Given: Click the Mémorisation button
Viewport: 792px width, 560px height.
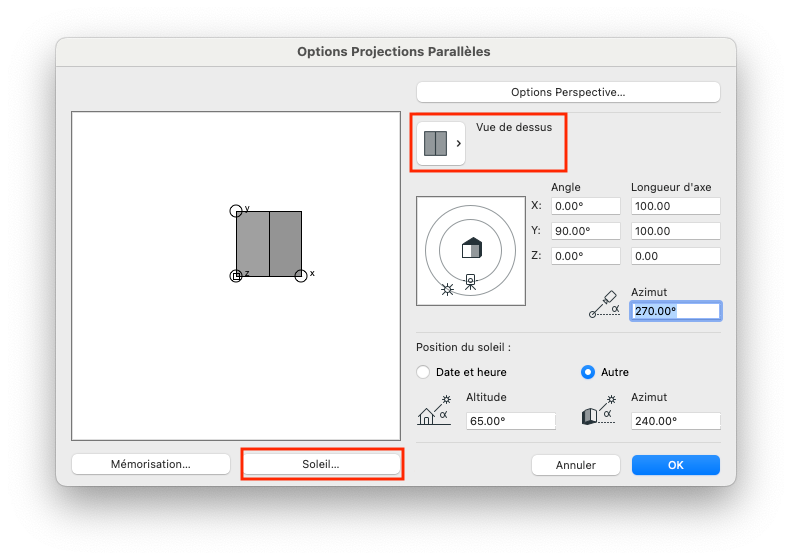Looking at the screenshot, I should [151, 464].
